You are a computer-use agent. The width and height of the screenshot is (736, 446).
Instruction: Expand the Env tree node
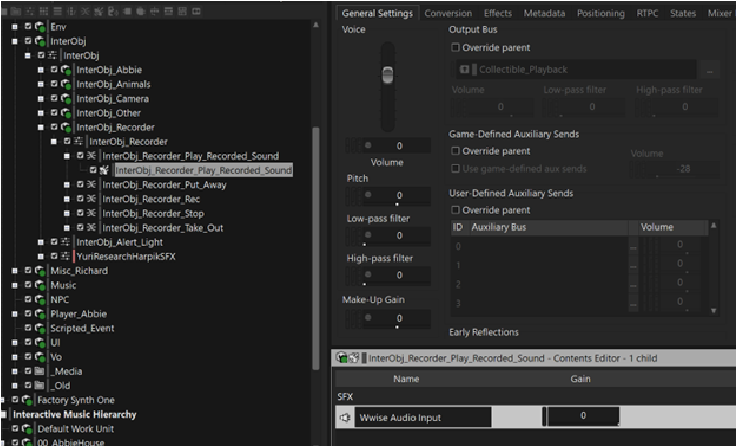(15, 27)
